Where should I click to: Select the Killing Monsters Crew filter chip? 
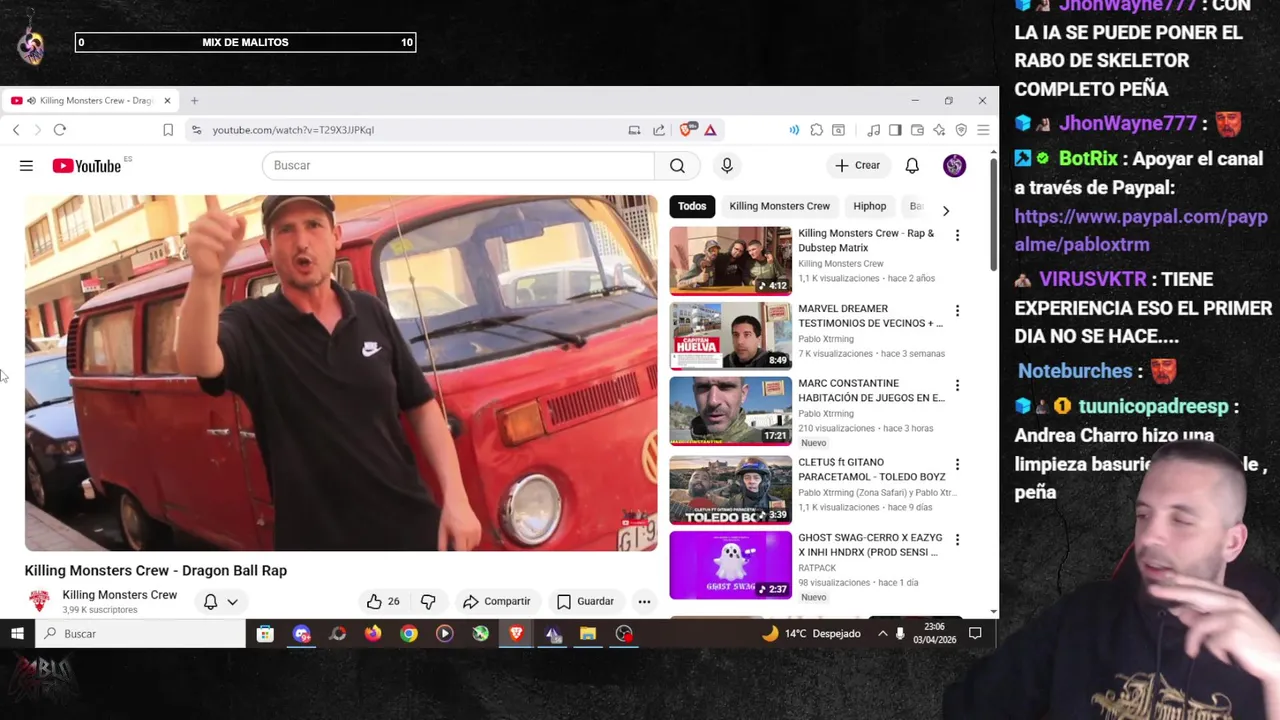tap(780, 206)
